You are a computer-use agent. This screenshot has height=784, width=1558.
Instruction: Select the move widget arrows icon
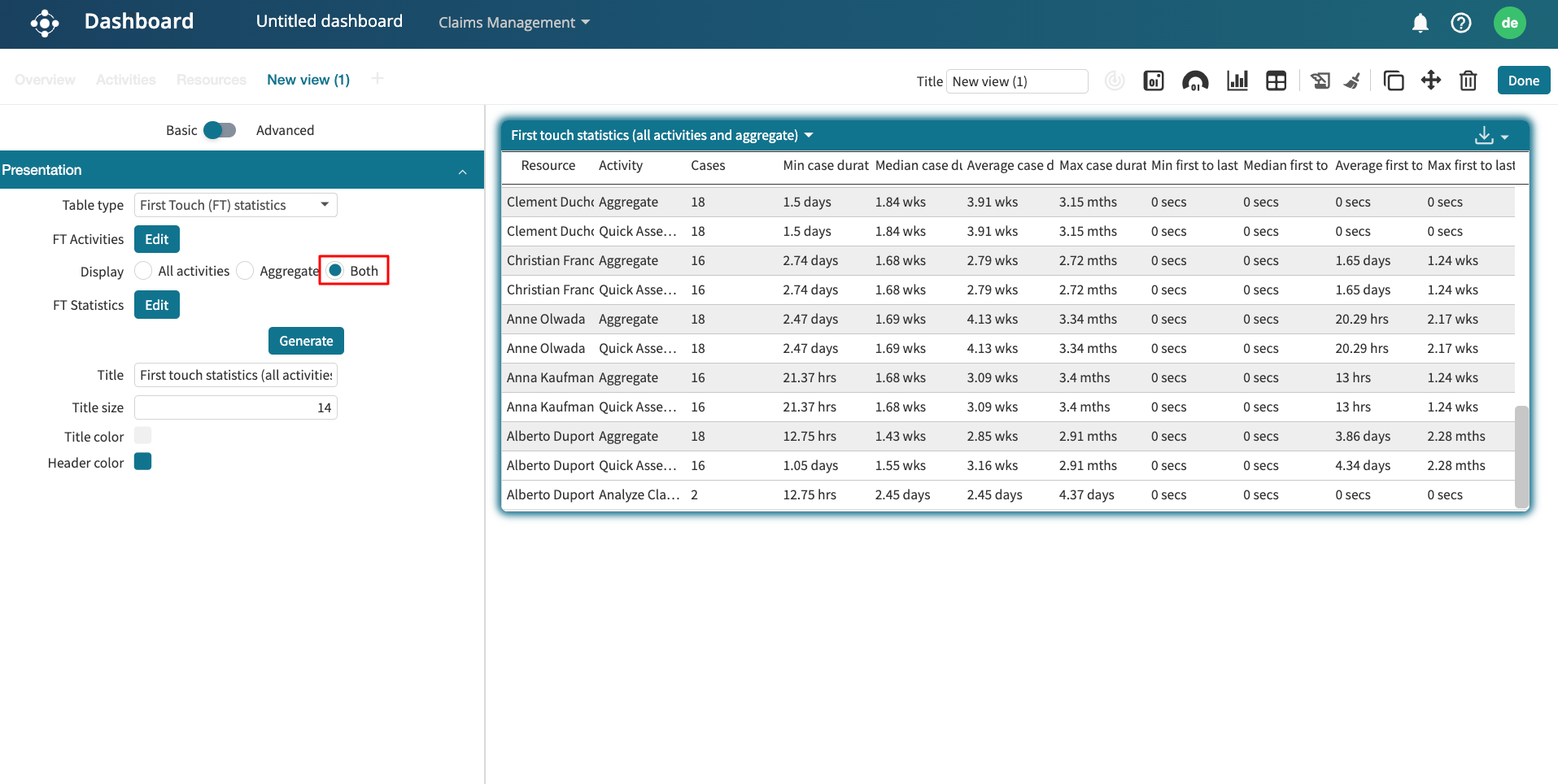pos(1430,81)
